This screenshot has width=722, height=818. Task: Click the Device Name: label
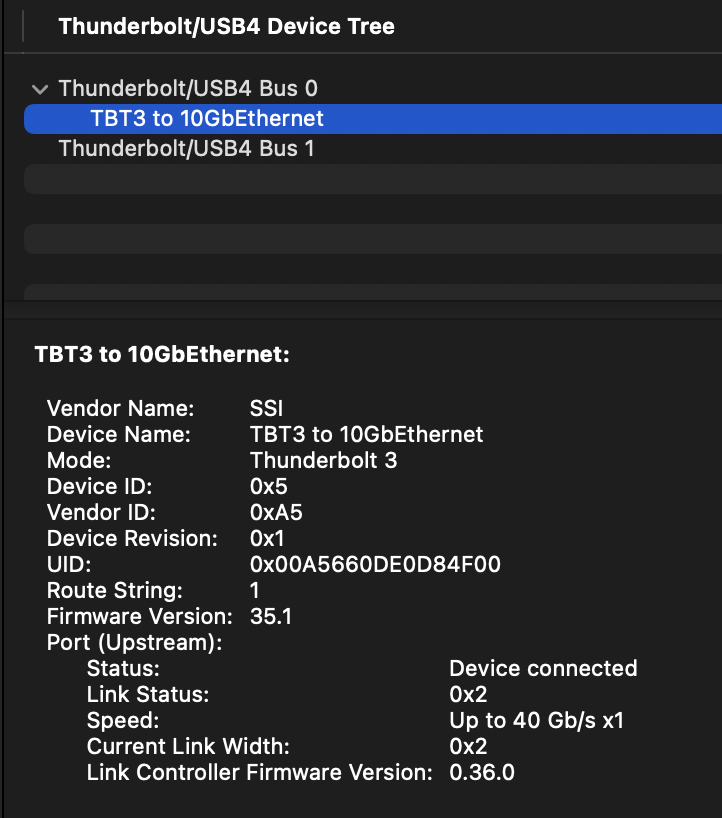[119, 435]
